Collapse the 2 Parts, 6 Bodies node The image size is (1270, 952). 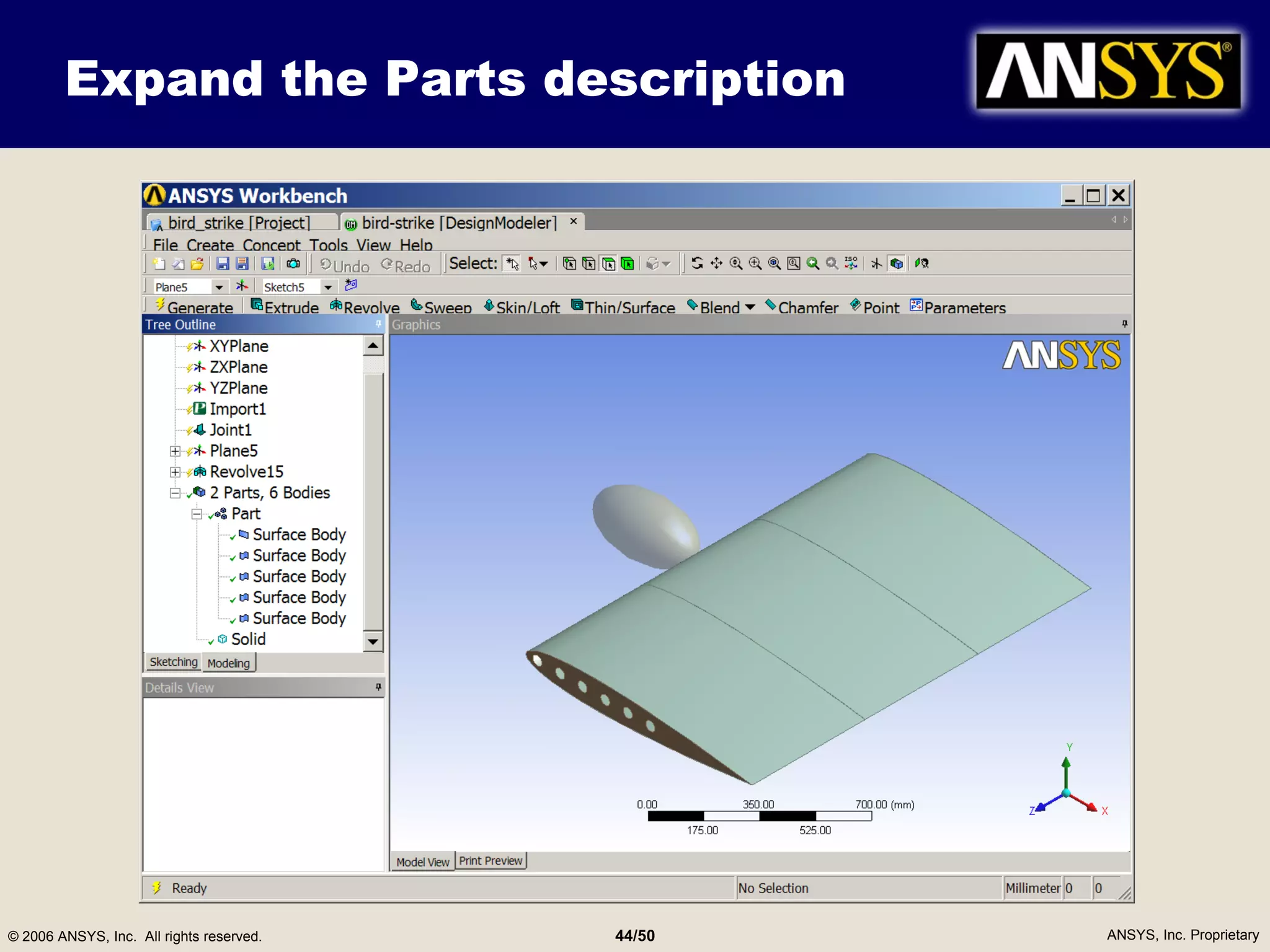click(x=175, y=493)
